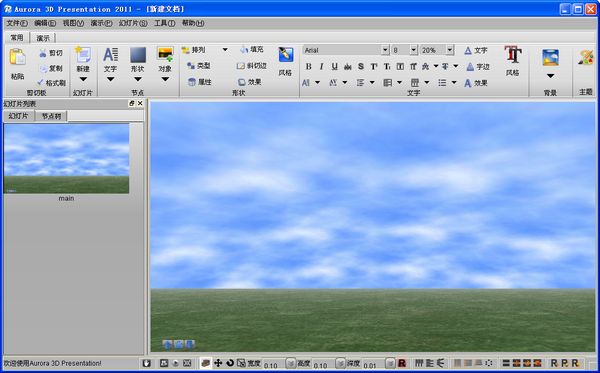Open the bullet list dropdown arrow
600x373 pixels.
(x=454, y=83)
